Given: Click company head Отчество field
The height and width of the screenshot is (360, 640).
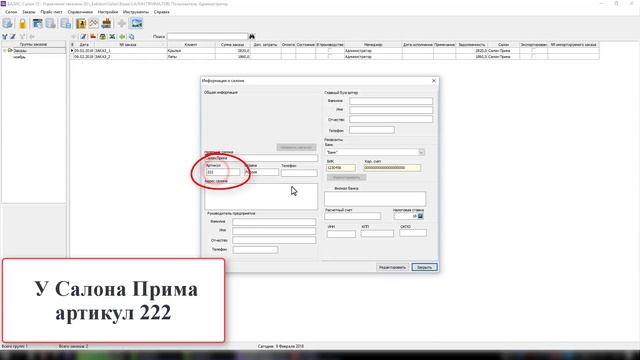Looking at the screenshot, I should (x=274, y=240).
